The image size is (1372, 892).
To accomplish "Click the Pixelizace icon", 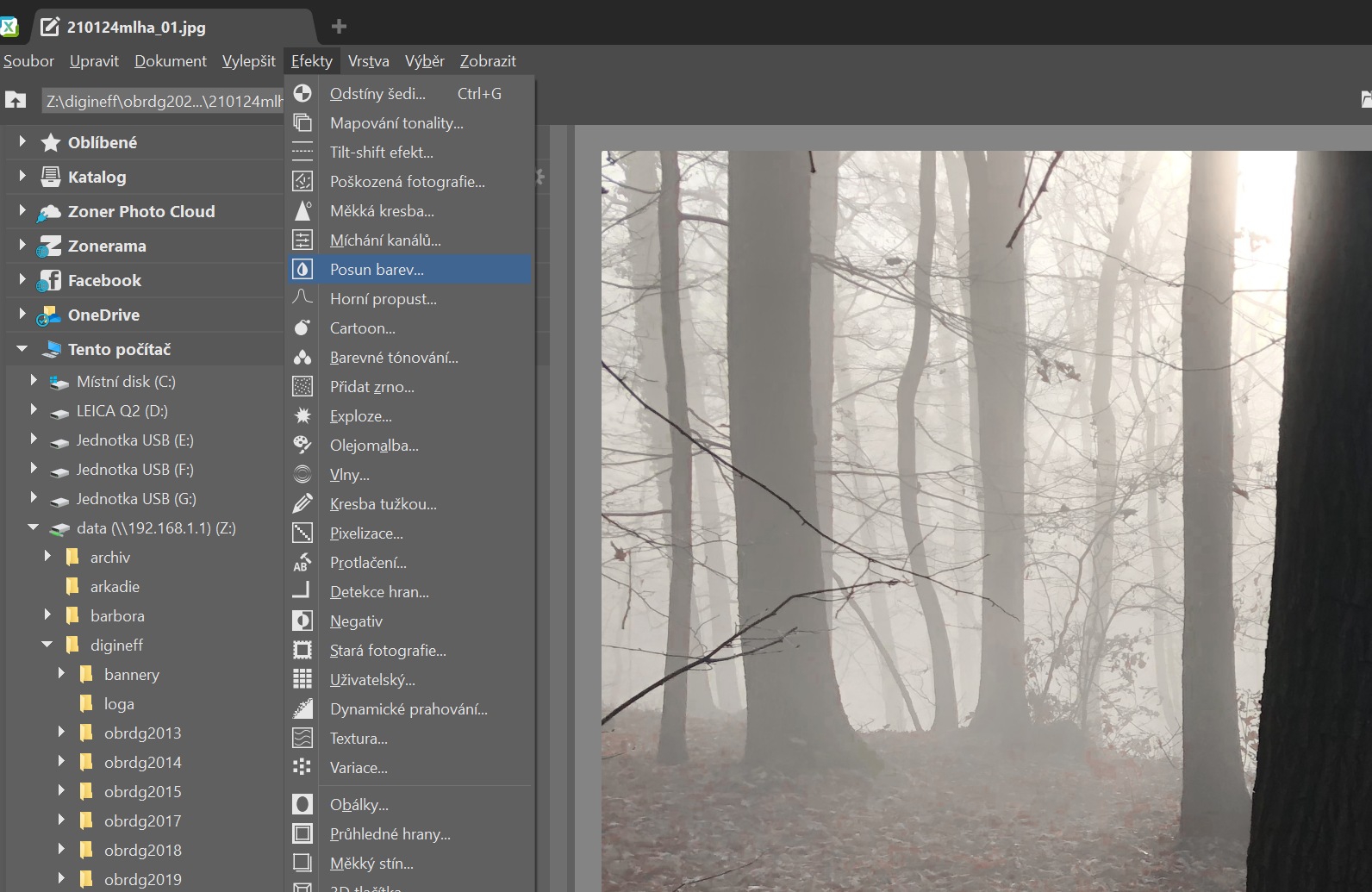I will pyautogui.click(x=302, y=533).
